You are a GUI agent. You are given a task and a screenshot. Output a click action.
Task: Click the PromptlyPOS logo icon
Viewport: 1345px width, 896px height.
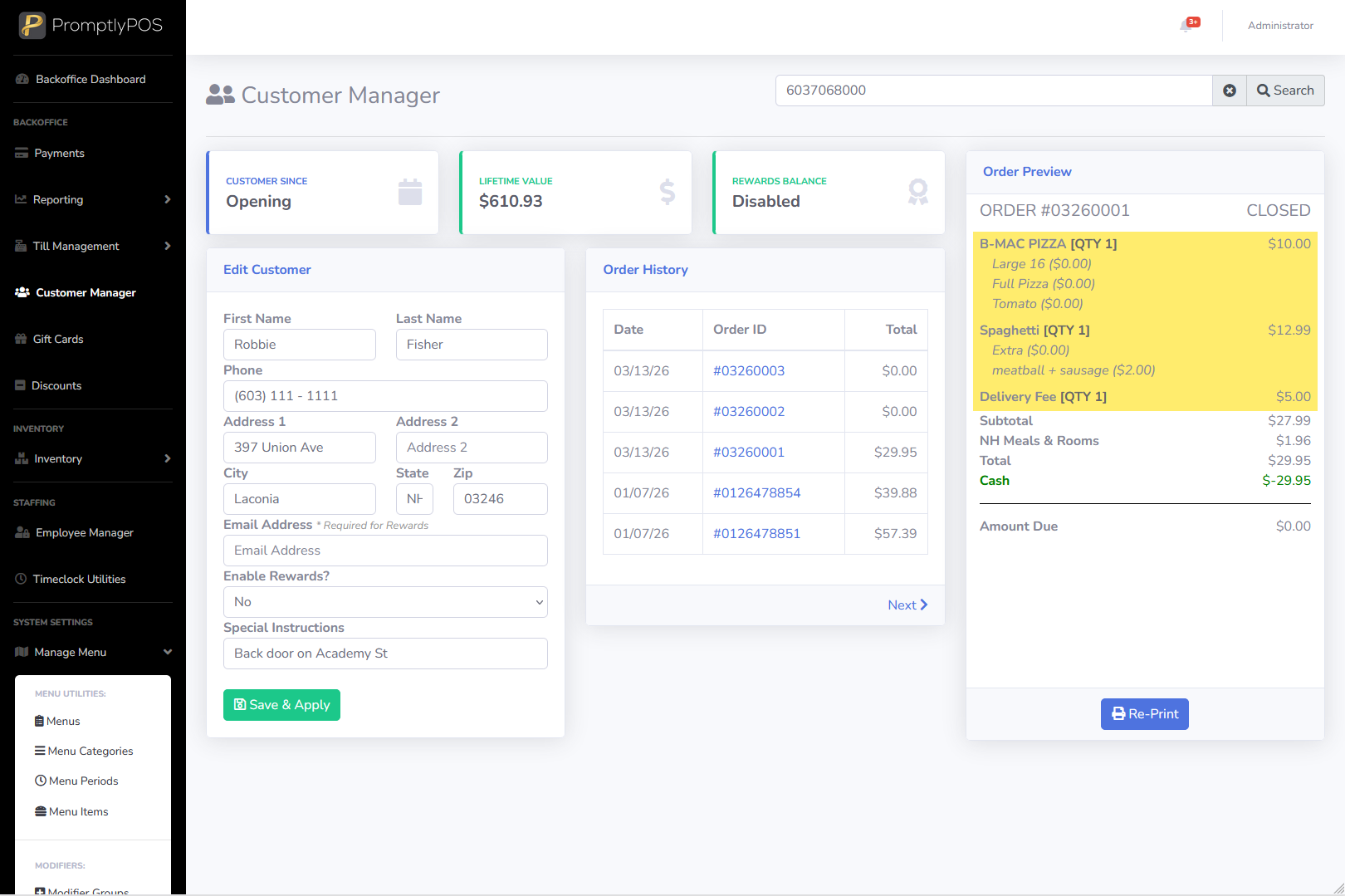[32, 25]
